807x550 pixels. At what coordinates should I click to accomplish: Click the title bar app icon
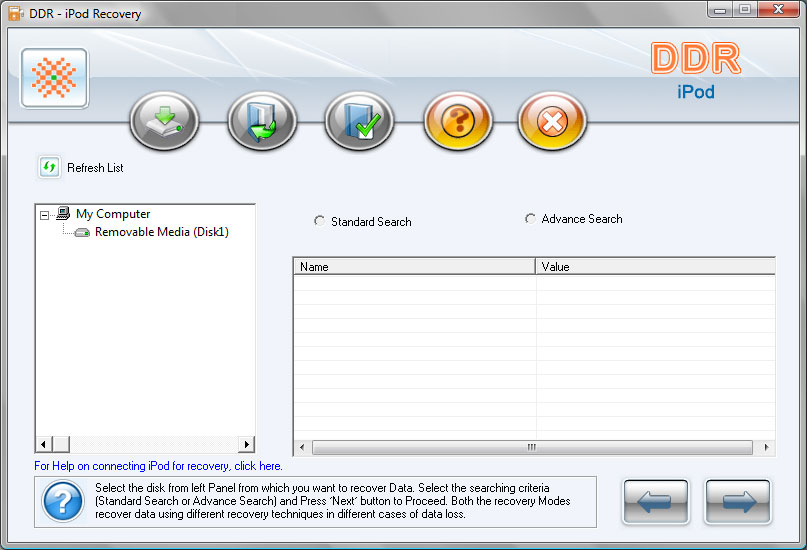15,13
